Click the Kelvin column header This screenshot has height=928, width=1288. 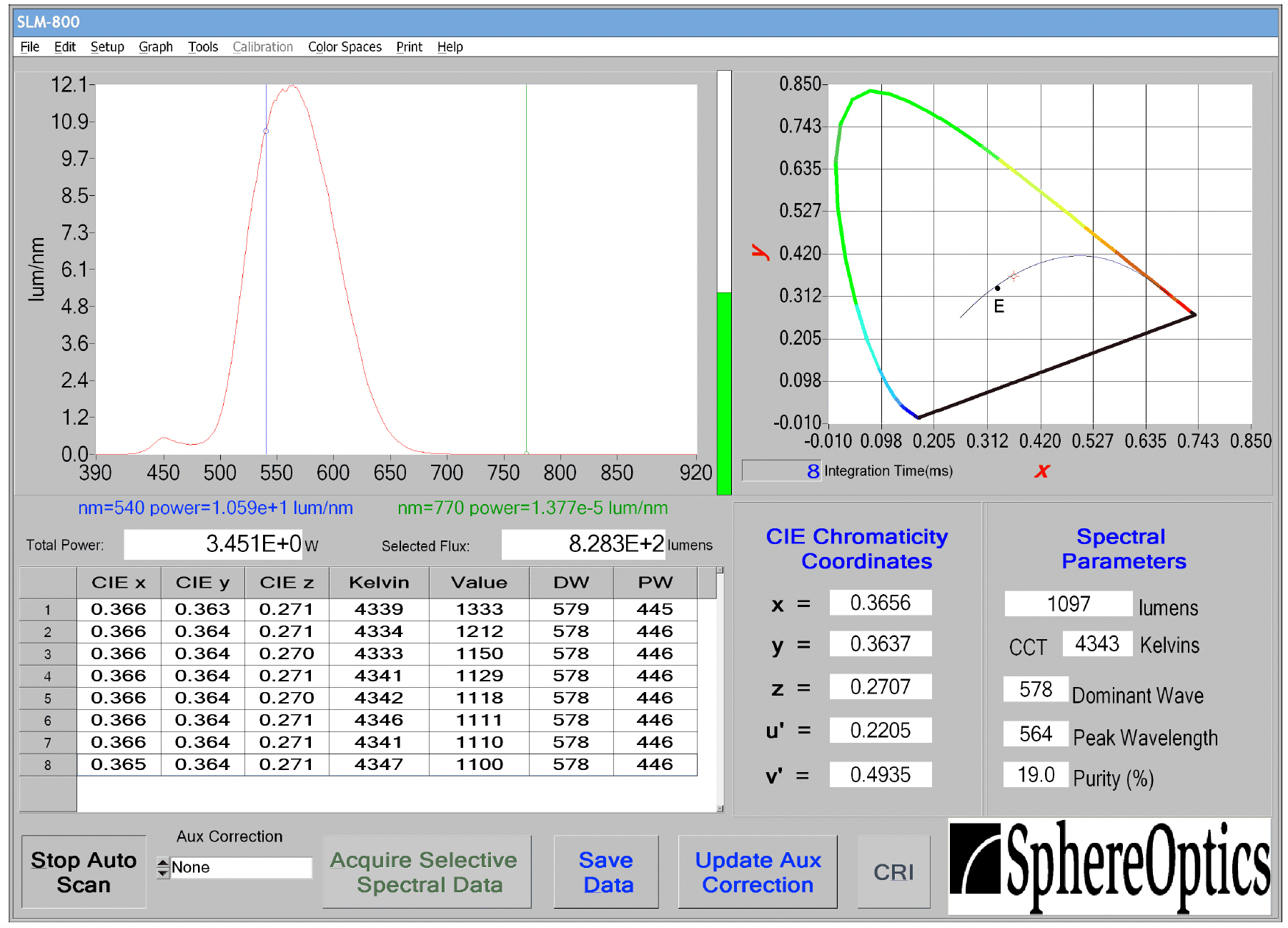click(x=379, y=583)
